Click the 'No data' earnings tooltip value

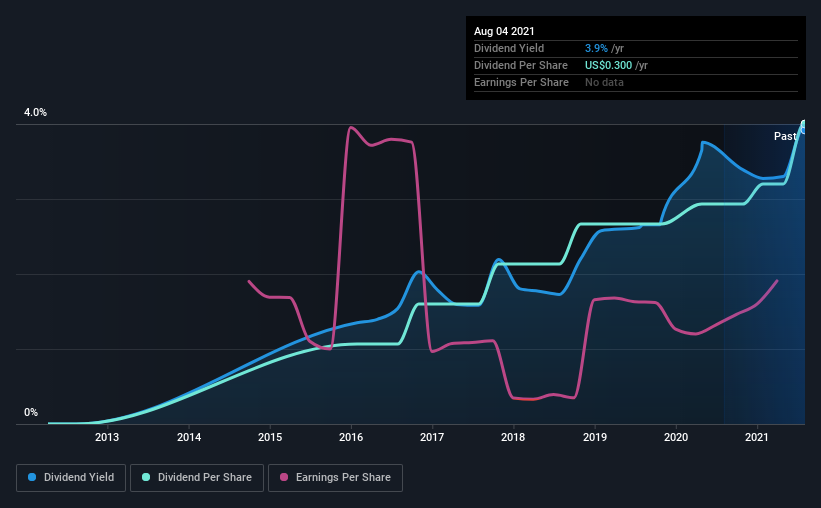(604, 82)
